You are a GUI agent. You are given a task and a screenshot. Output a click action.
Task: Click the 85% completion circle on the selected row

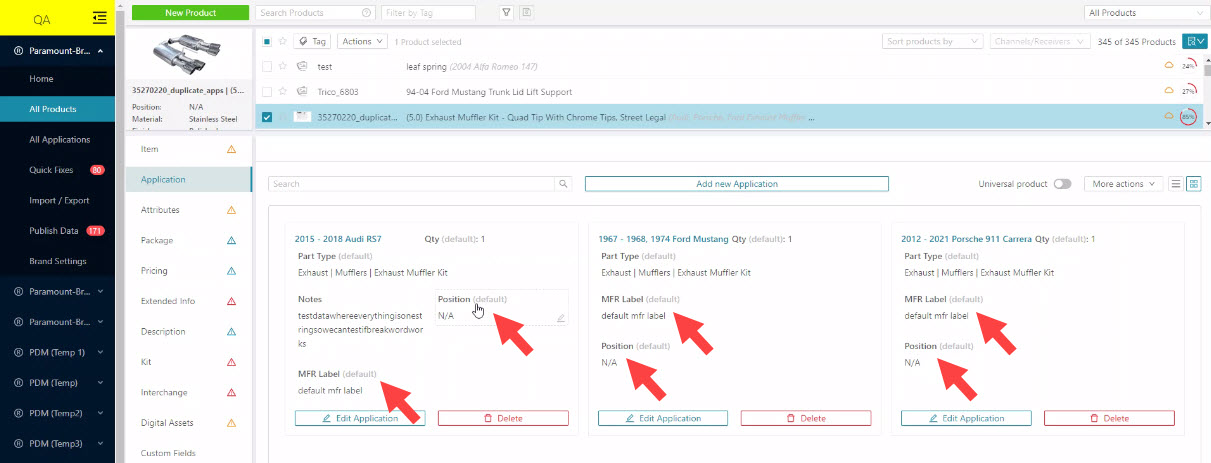click(x=1188, y=116)
